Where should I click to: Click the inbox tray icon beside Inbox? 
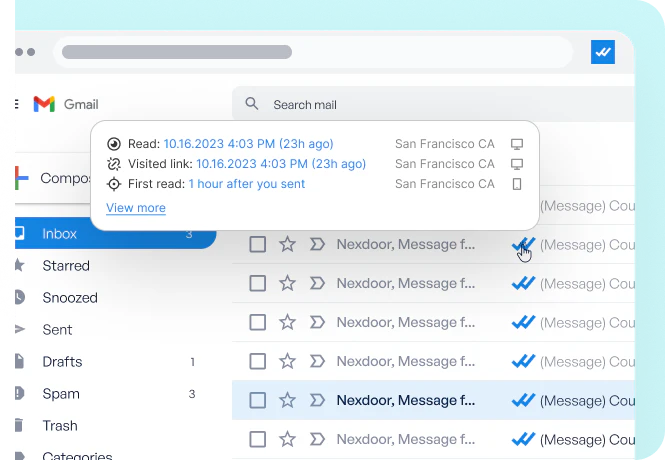click(x=20, y=233)
